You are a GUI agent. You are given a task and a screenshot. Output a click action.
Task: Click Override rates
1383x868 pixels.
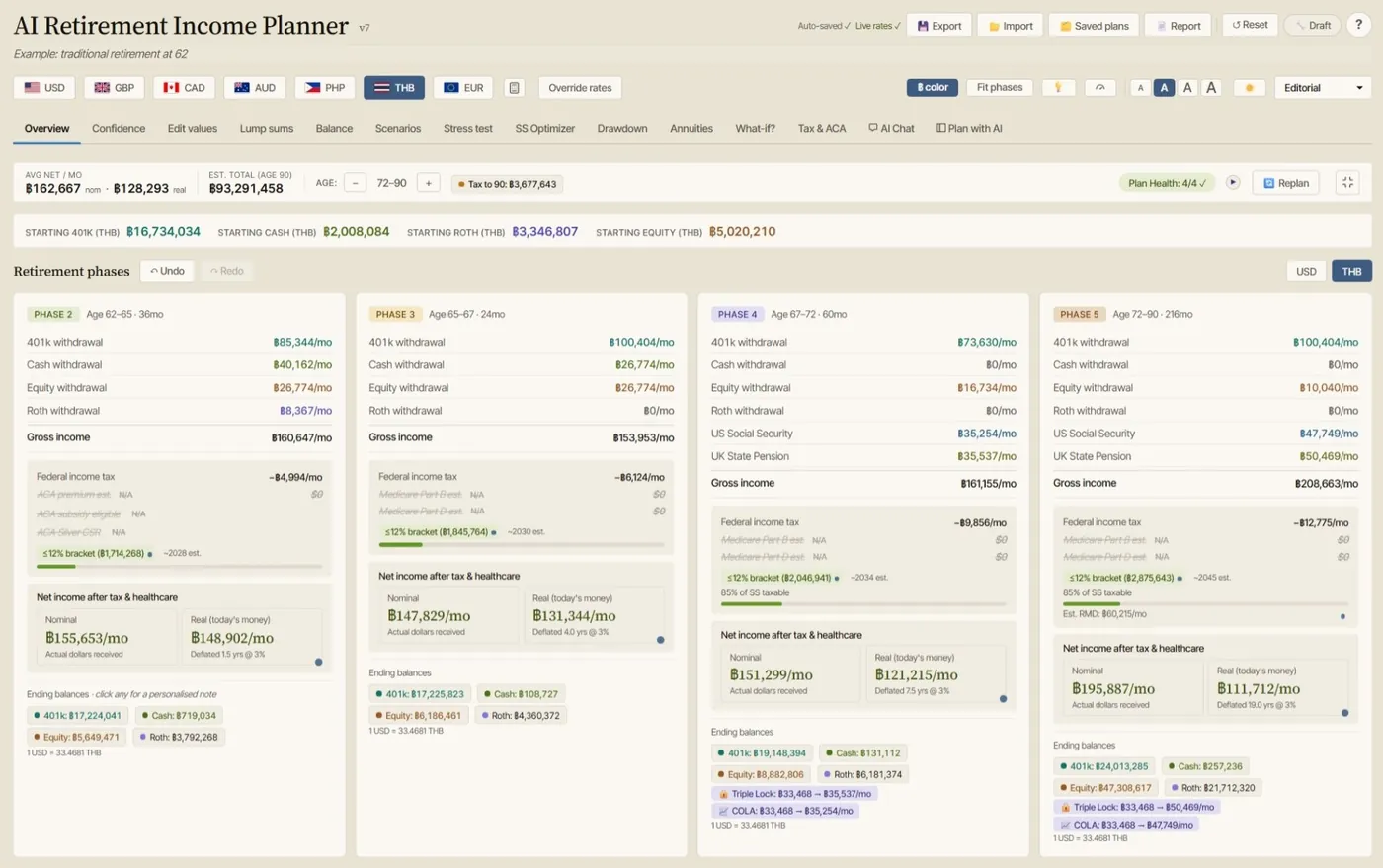(580, 88)
